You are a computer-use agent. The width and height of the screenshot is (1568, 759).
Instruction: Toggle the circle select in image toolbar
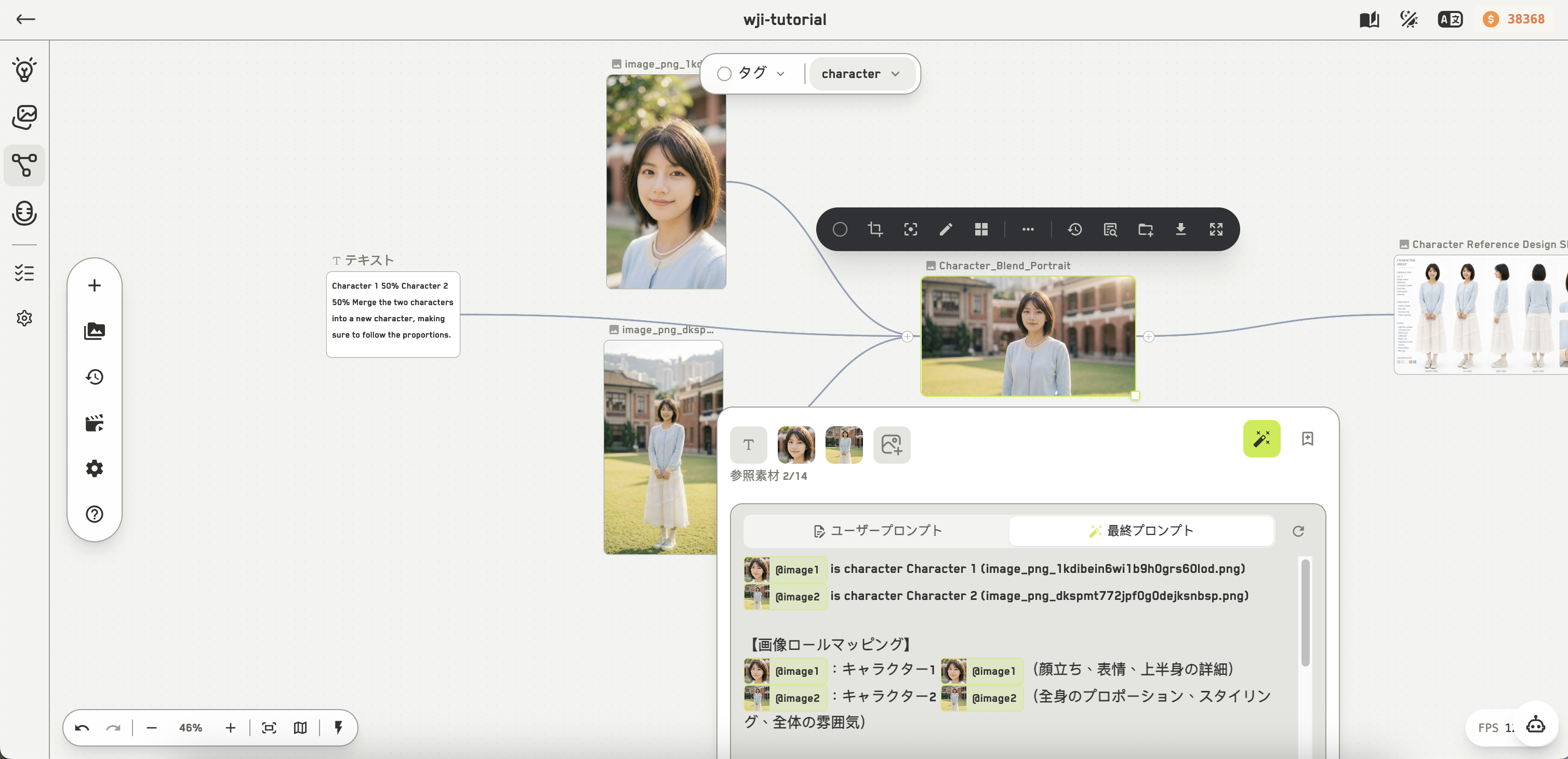(x=840, y=229)
